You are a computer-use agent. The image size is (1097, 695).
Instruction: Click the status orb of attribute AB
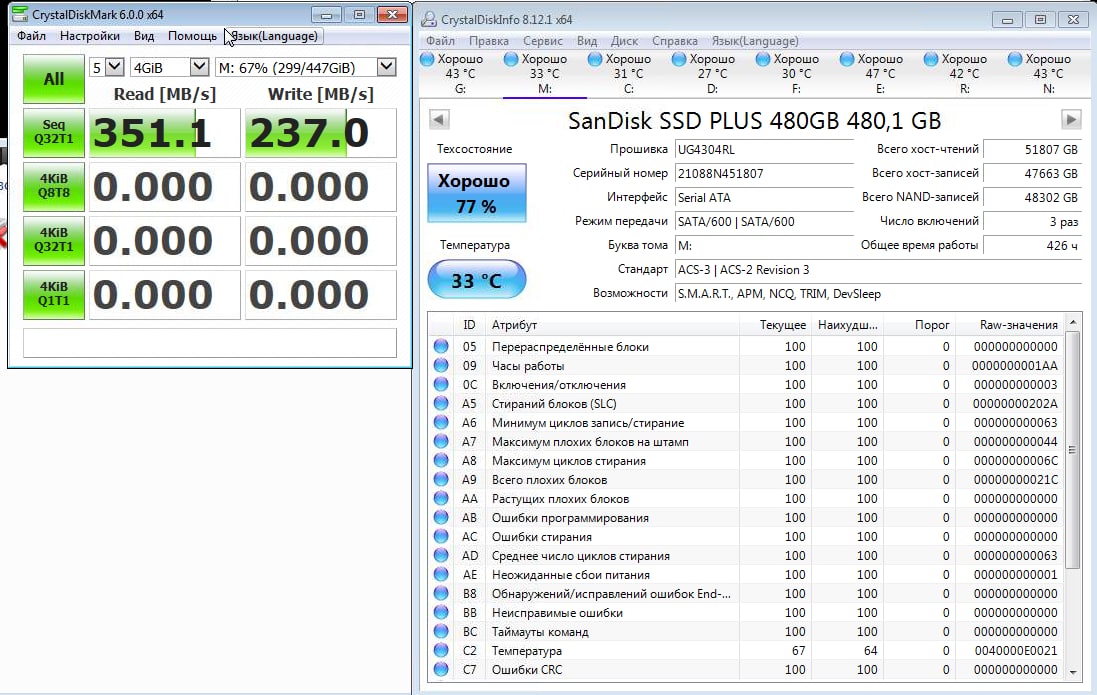[x=441, y=517]
